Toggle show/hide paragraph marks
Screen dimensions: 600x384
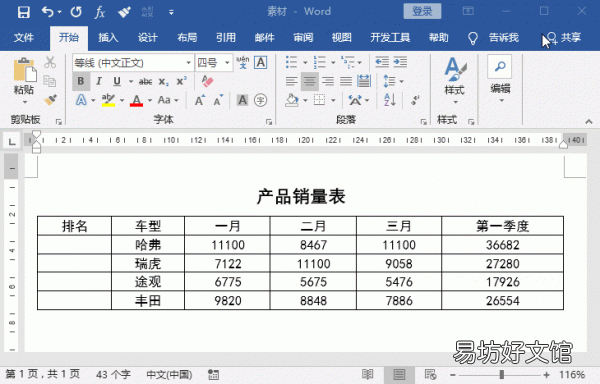click(x=415, y=100)
